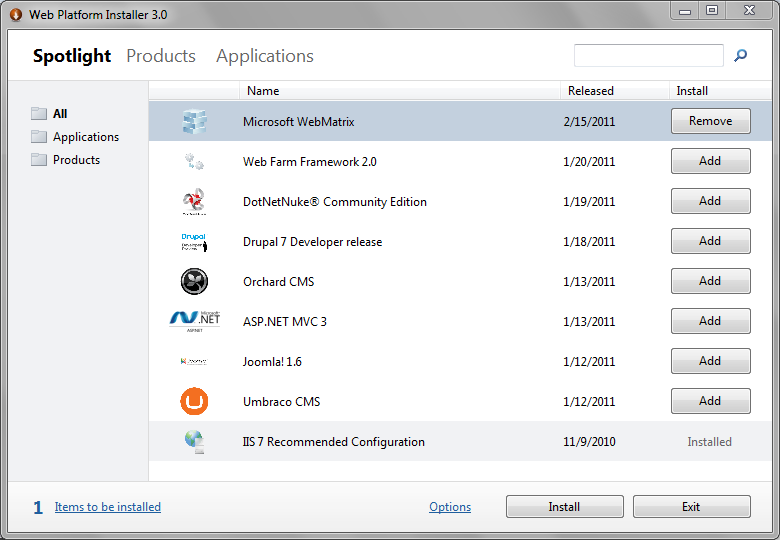
Task: Select IIS 7 Recommended Configuration name
Action: tap(334, 442)
